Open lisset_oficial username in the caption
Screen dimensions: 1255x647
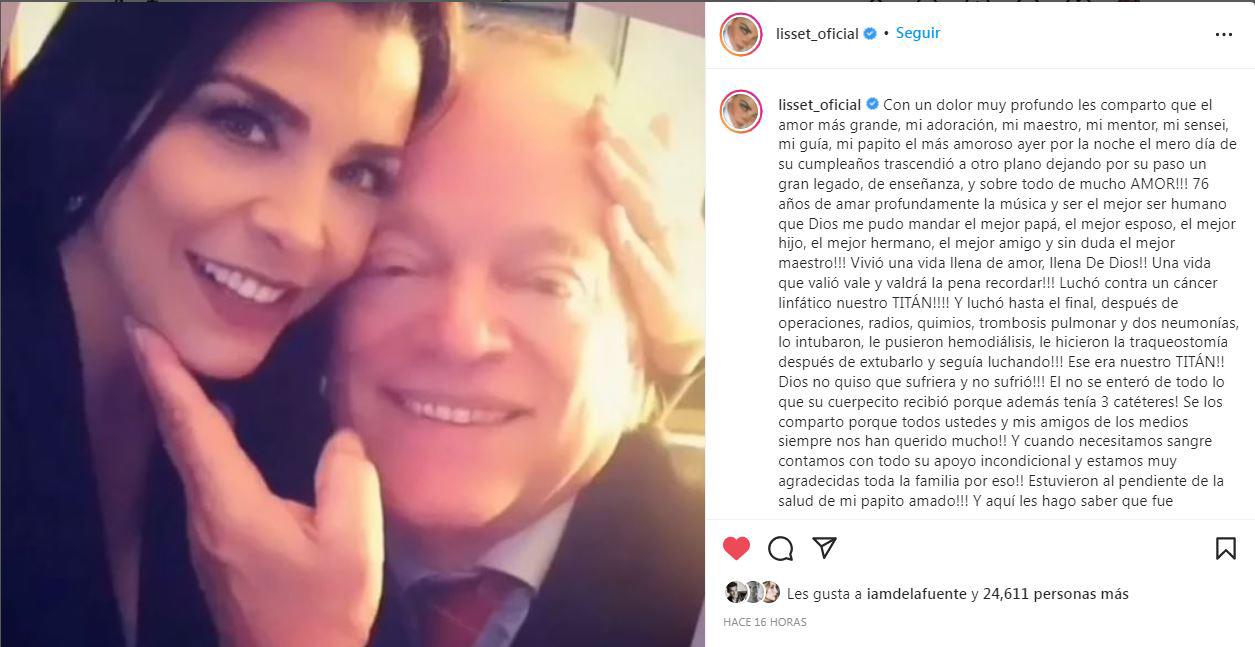click(819, 104)
